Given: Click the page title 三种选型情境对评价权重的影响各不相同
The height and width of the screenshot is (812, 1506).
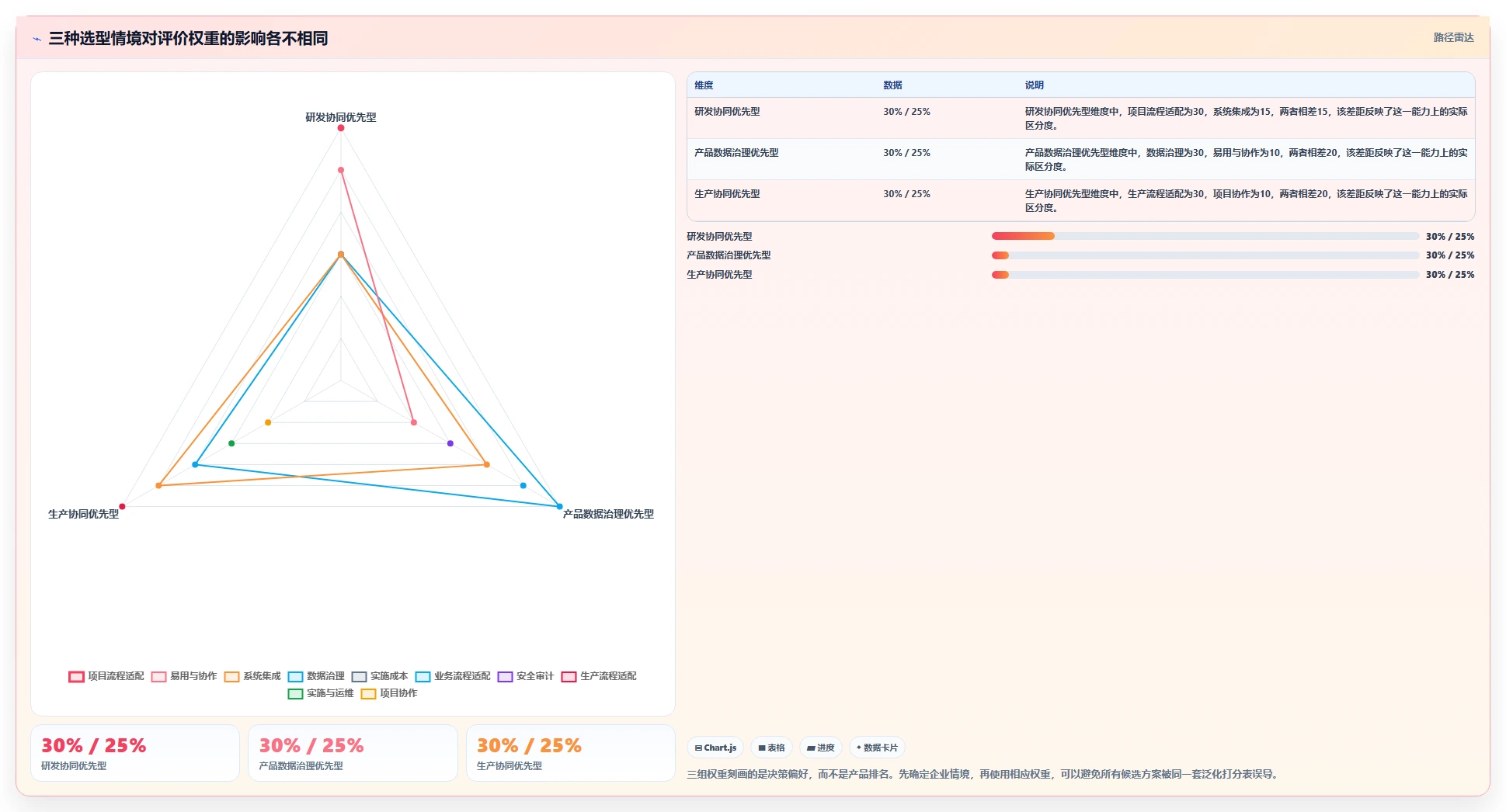Looking at the screenshot, I should pyautogui.click(x=188, y=38).
